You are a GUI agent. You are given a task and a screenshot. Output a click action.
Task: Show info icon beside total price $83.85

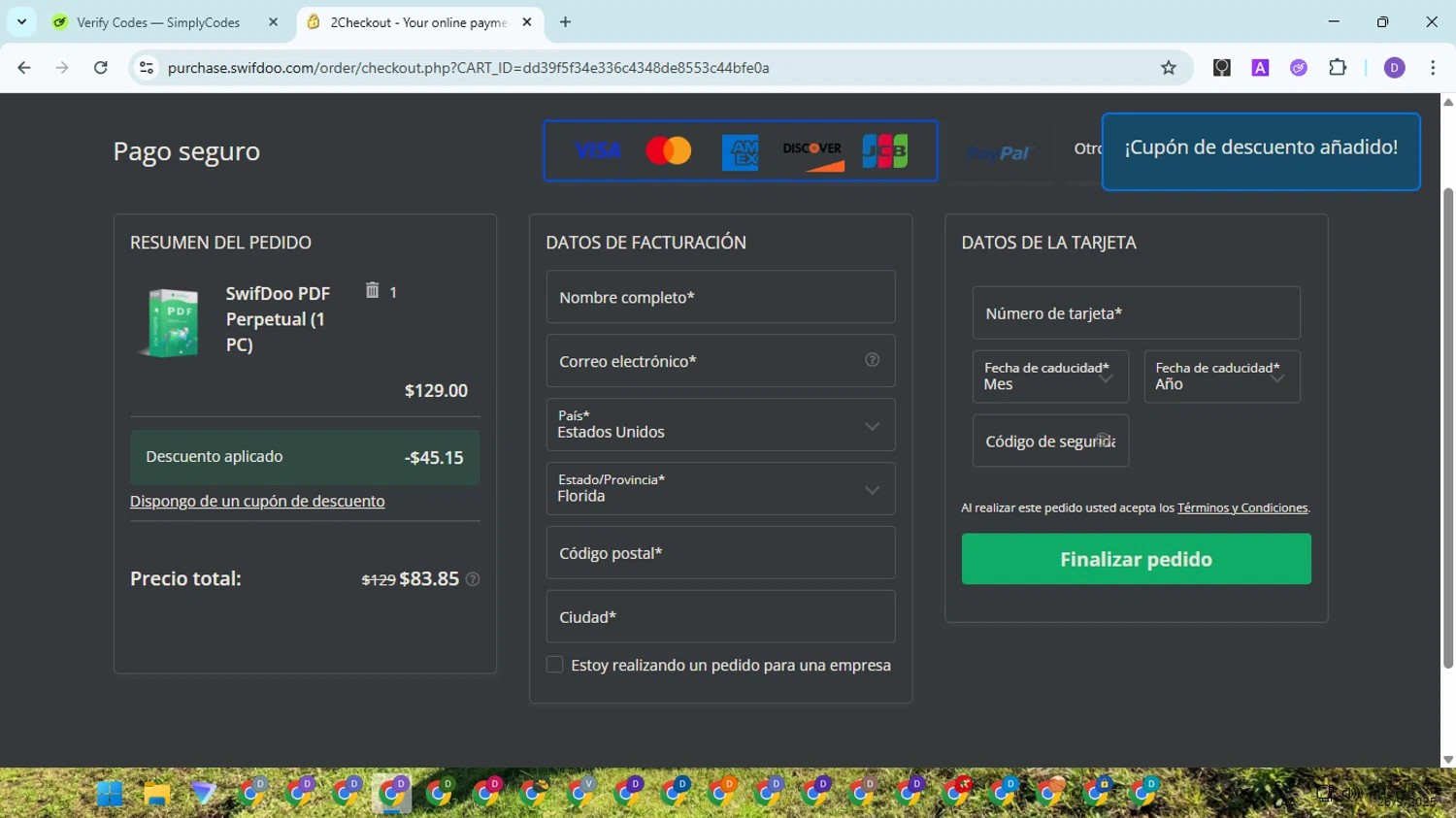(x=473, y=579)
